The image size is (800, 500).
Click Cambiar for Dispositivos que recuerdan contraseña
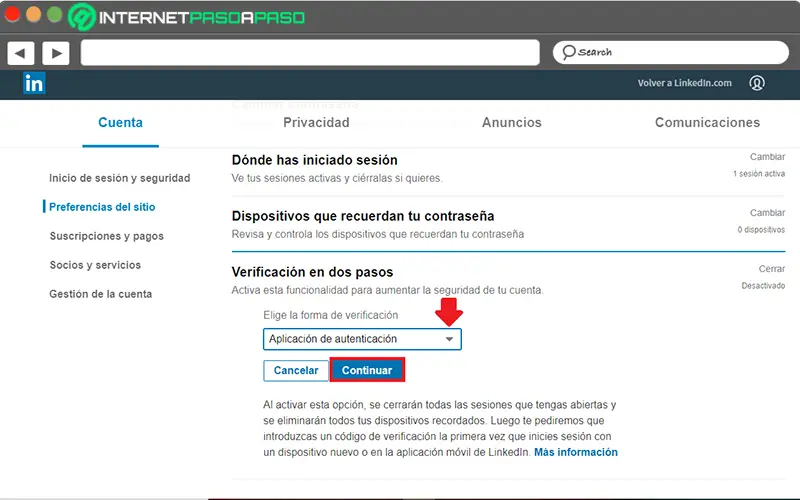tap(767, 213)
